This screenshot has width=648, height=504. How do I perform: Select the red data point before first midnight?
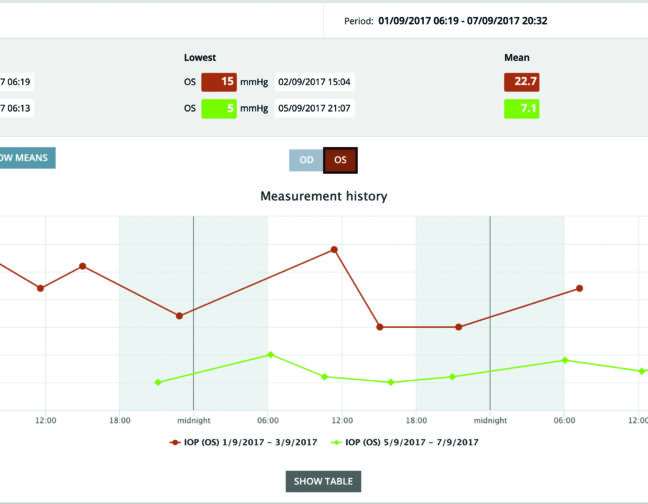point(179,316)
